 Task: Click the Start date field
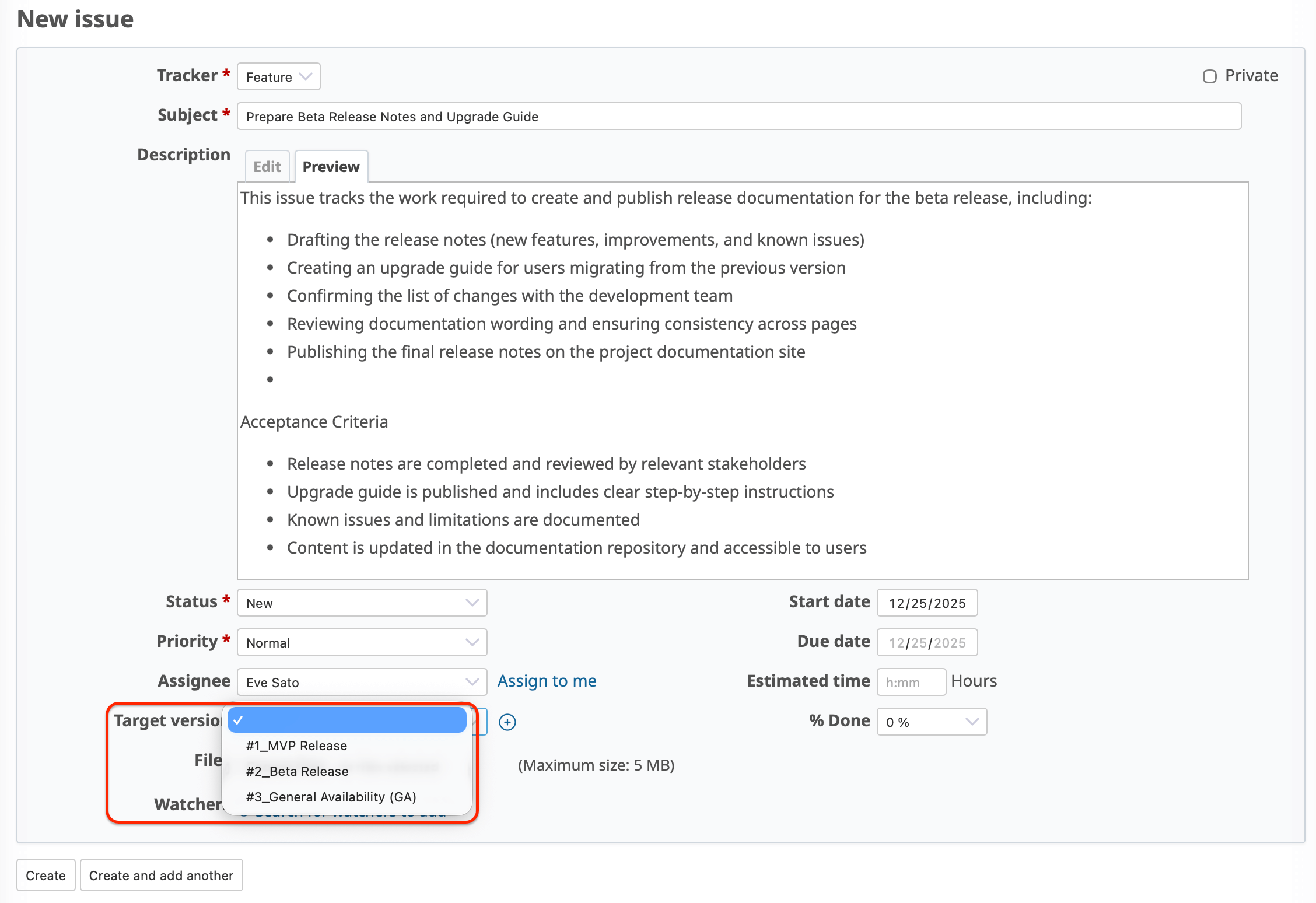[927, 603]
